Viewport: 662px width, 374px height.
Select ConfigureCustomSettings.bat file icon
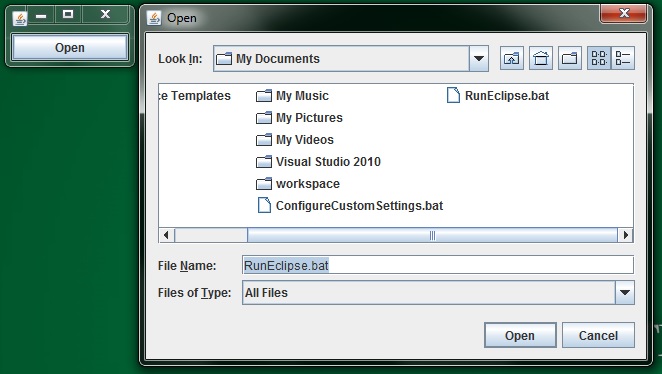tap(264, 206)
